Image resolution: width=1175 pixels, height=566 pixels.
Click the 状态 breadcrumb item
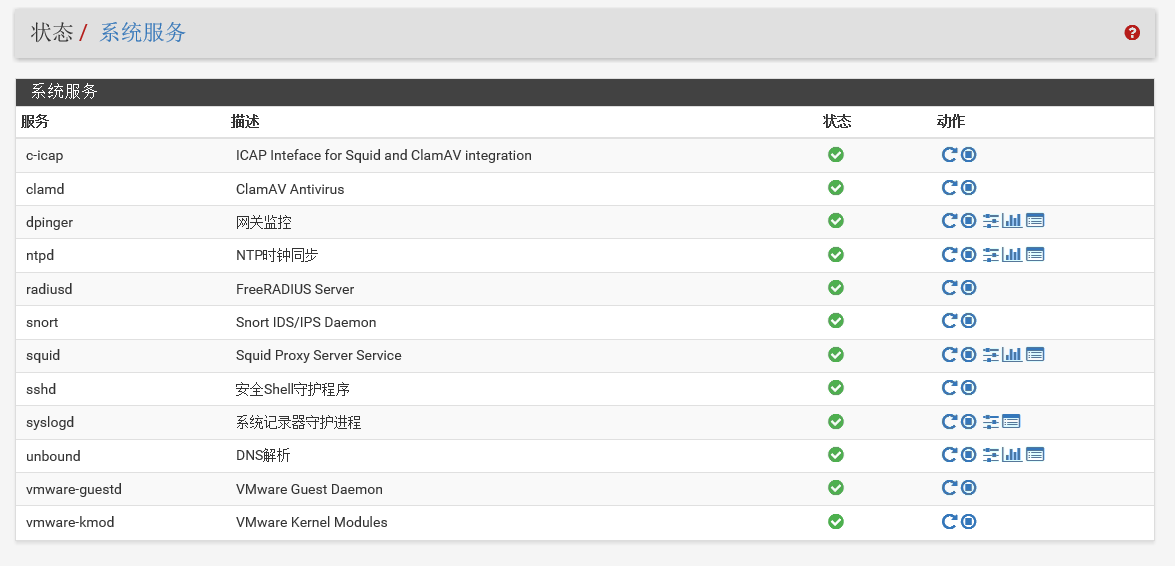pos(52,33)
